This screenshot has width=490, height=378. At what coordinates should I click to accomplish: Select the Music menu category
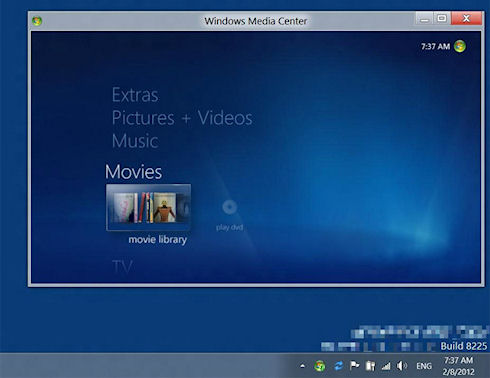pyautogui.click(x=135, y=141)
